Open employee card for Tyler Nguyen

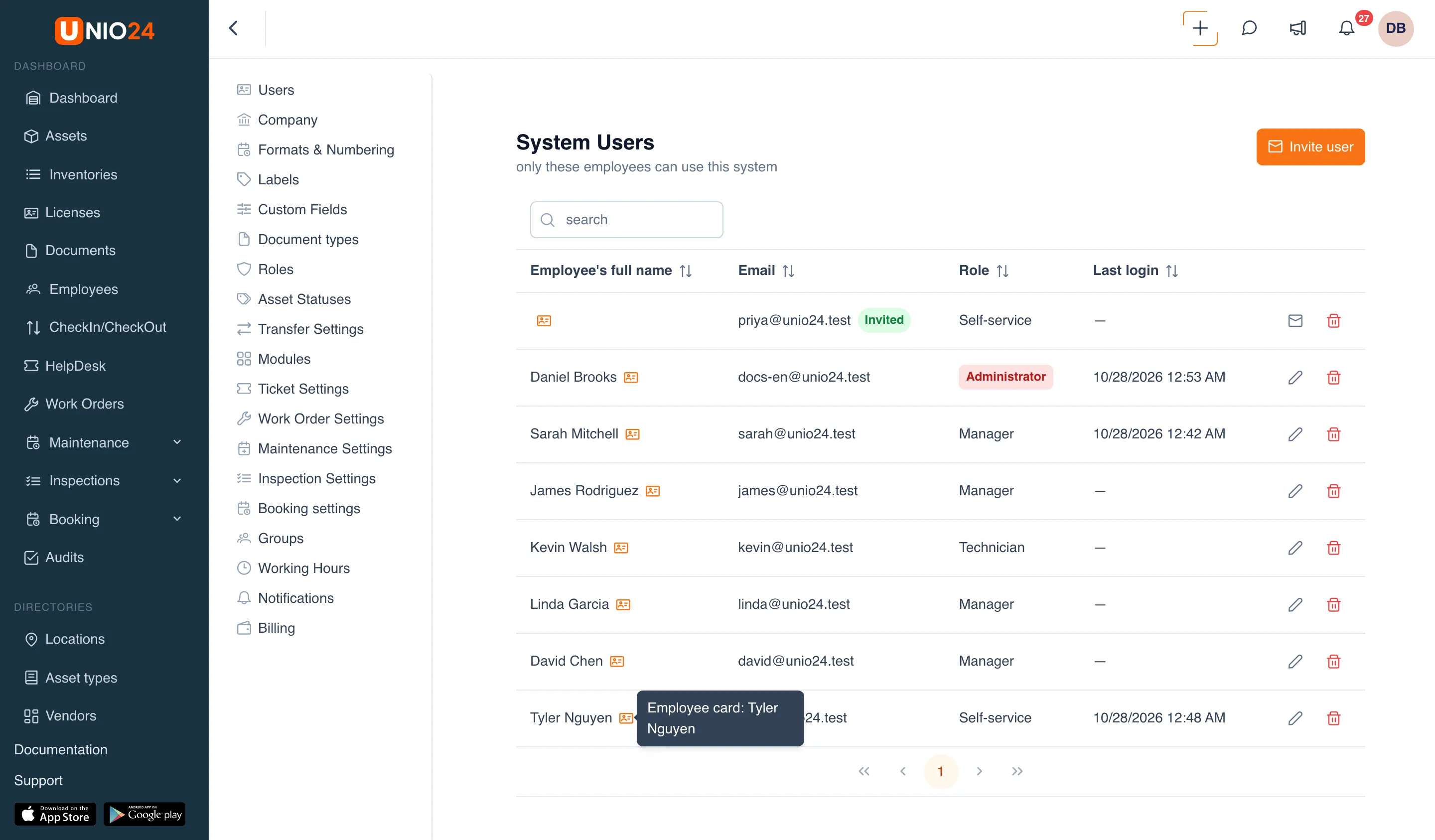pyautogui.click(x=626, y=718)
